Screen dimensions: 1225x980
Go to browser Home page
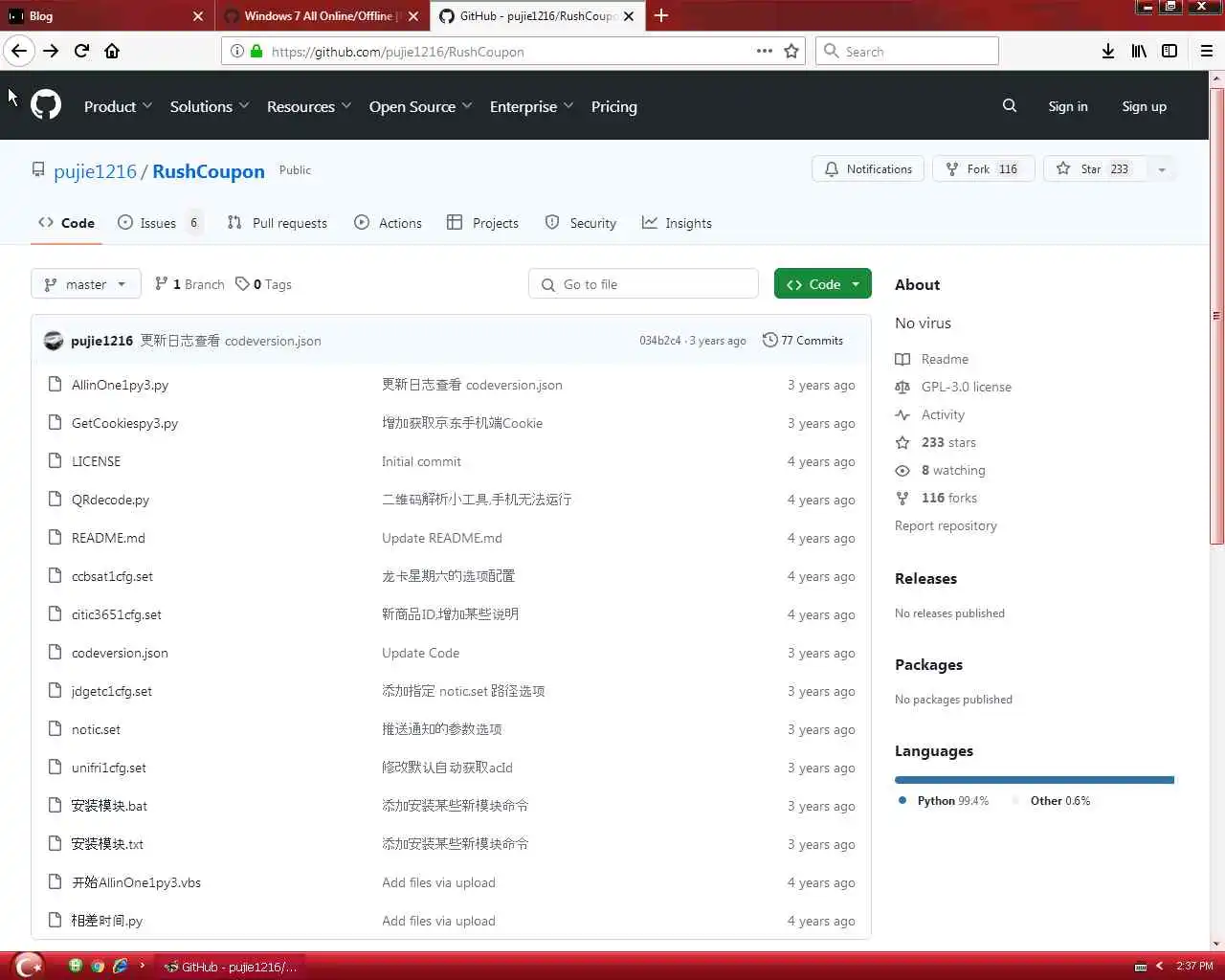[112, 51]
